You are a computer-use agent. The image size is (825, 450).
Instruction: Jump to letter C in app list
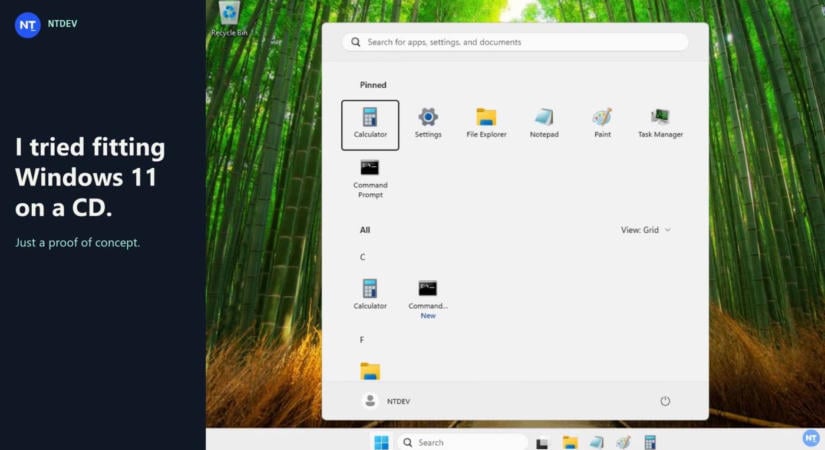[362, 257]
